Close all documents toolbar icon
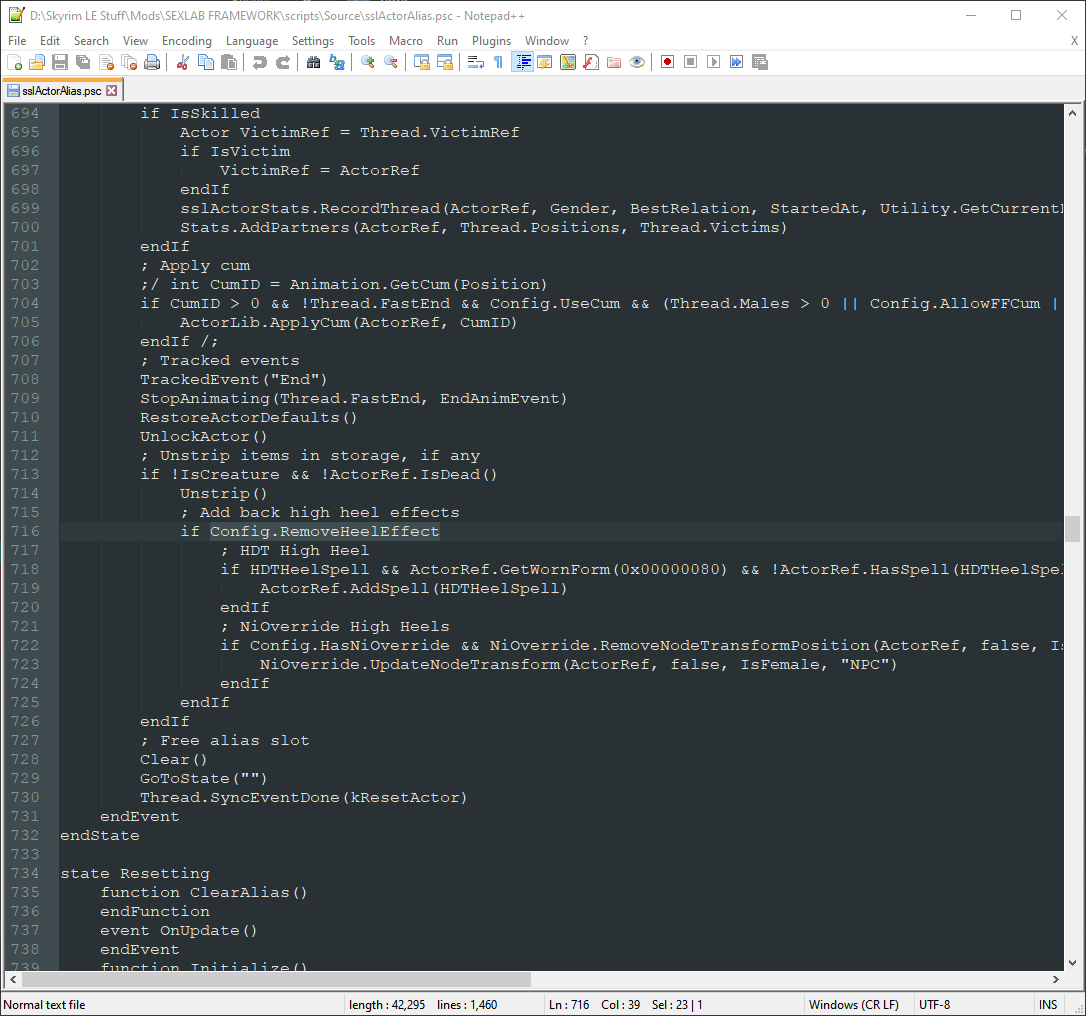The width and height of the screenshot is (1086, 1016). [130, 62]
